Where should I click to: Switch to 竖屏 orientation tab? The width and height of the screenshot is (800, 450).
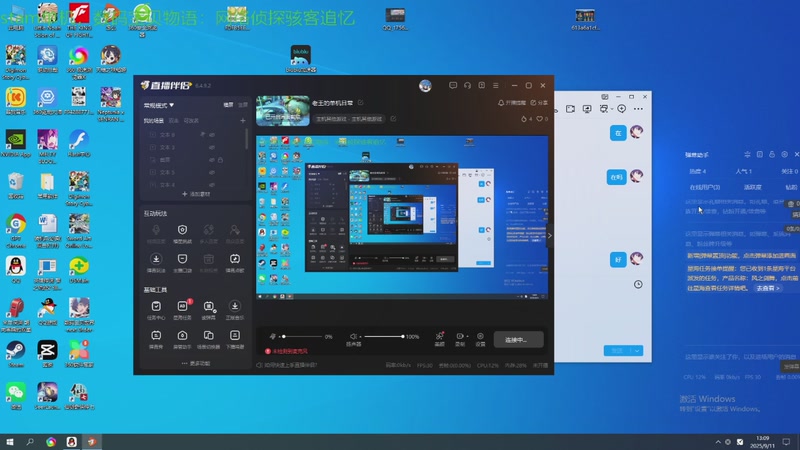(x=243, y=105)
